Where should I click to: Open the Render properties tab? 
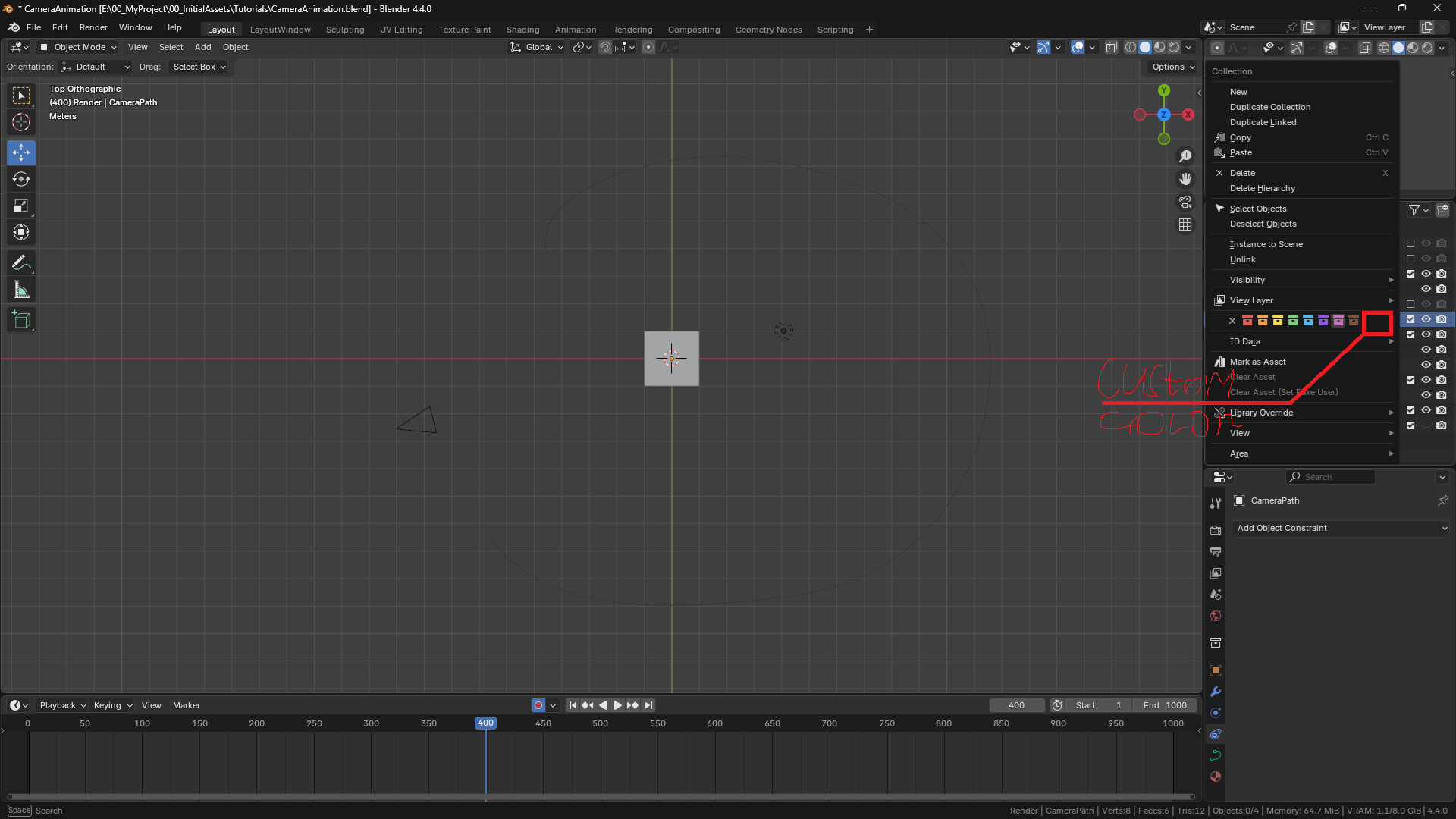[1216, 531]
